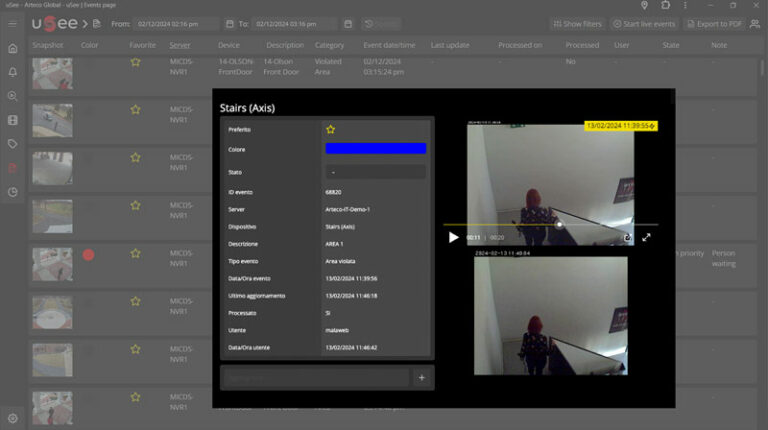Image resolution: width=768 pixels, height=430 pixels.
Task: Toggle favorite star on 14-Olson Front Door row
Action: pos(136,62)
